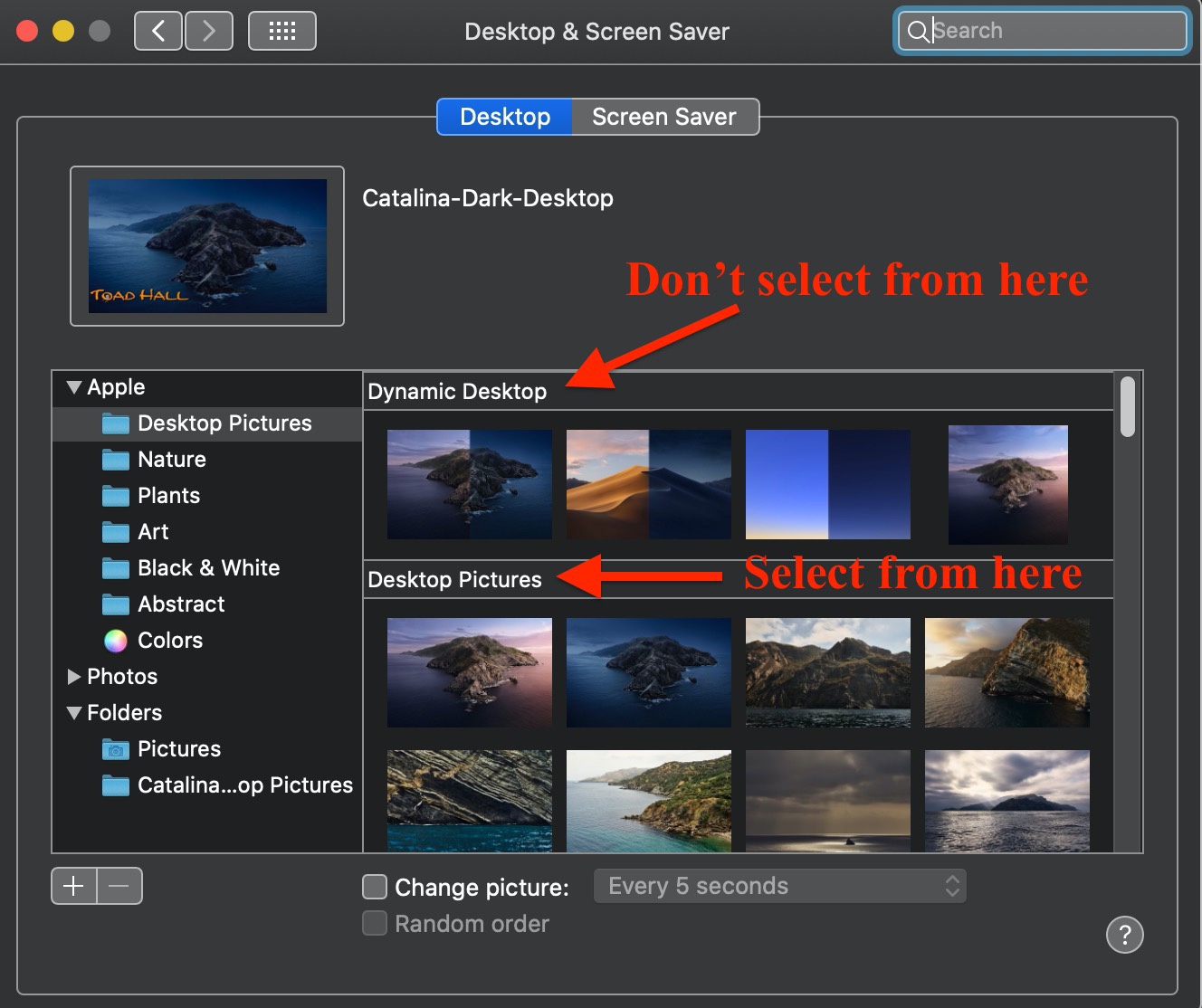The image size is (1202, 1008).
Task: Click the Show All grid icon in toolbar
Action: tap(281, 30)
